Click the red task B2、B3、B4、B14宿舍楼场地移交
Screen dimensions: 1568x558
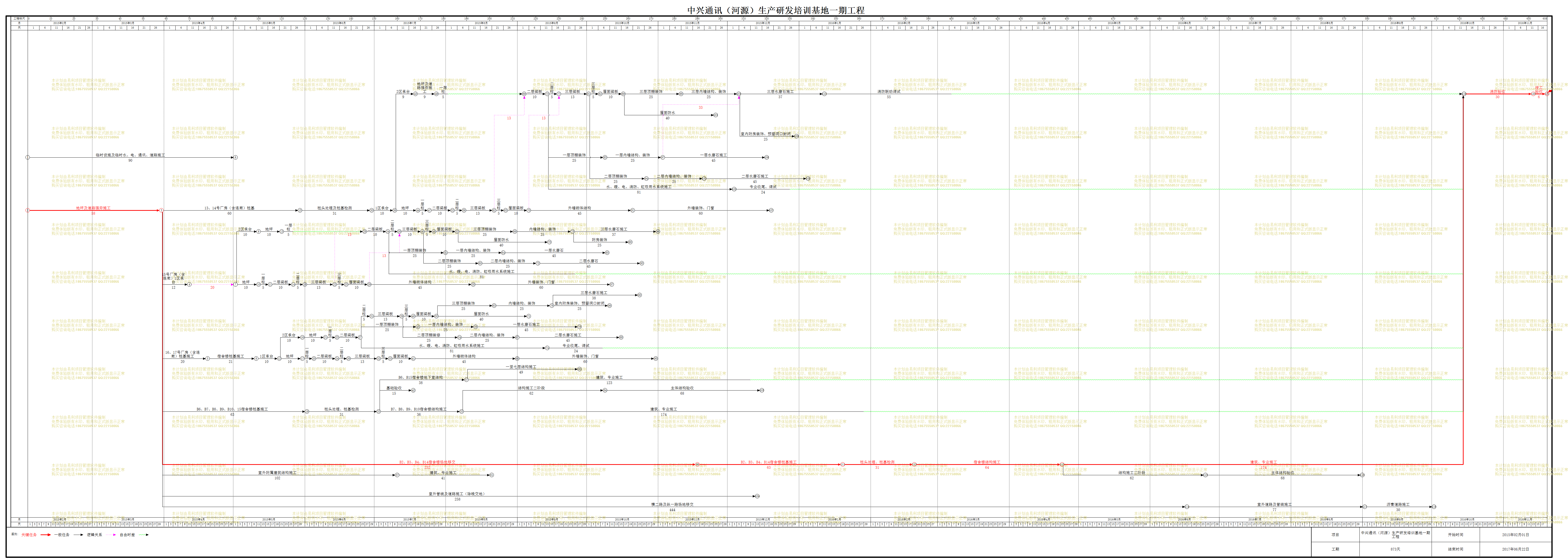coord(427,462)
